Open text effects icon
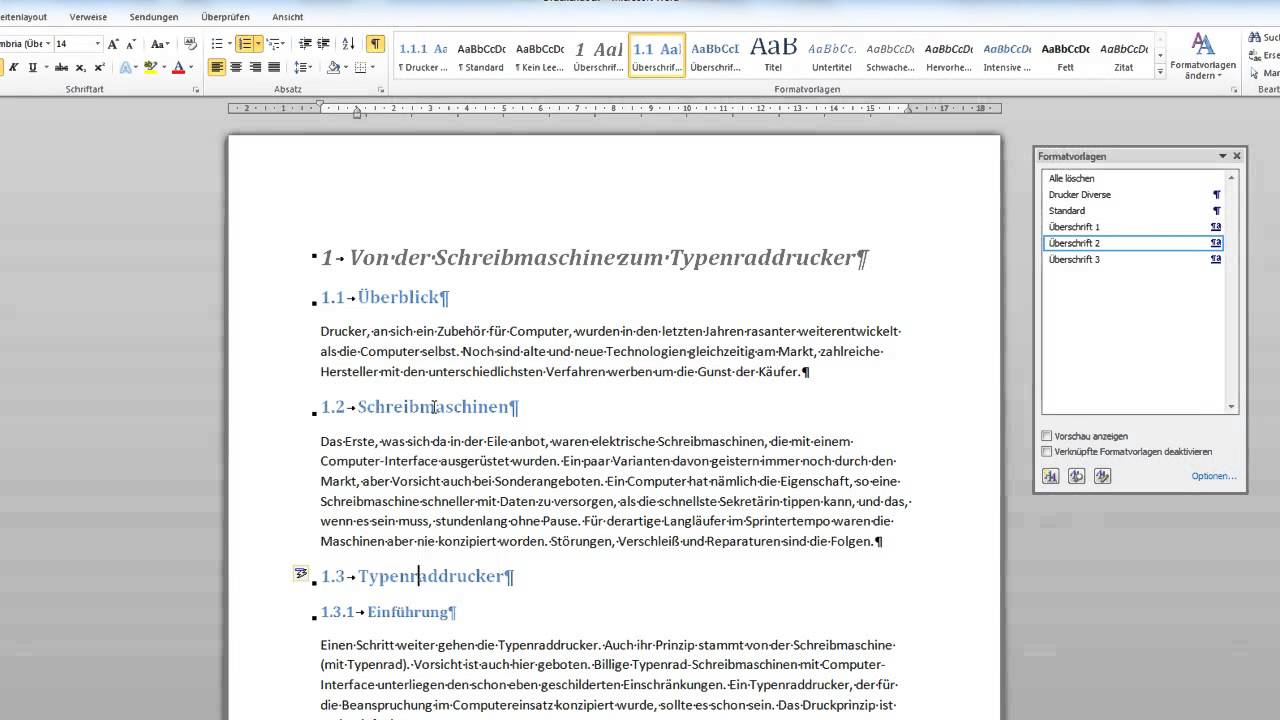 tap(127, 68)
